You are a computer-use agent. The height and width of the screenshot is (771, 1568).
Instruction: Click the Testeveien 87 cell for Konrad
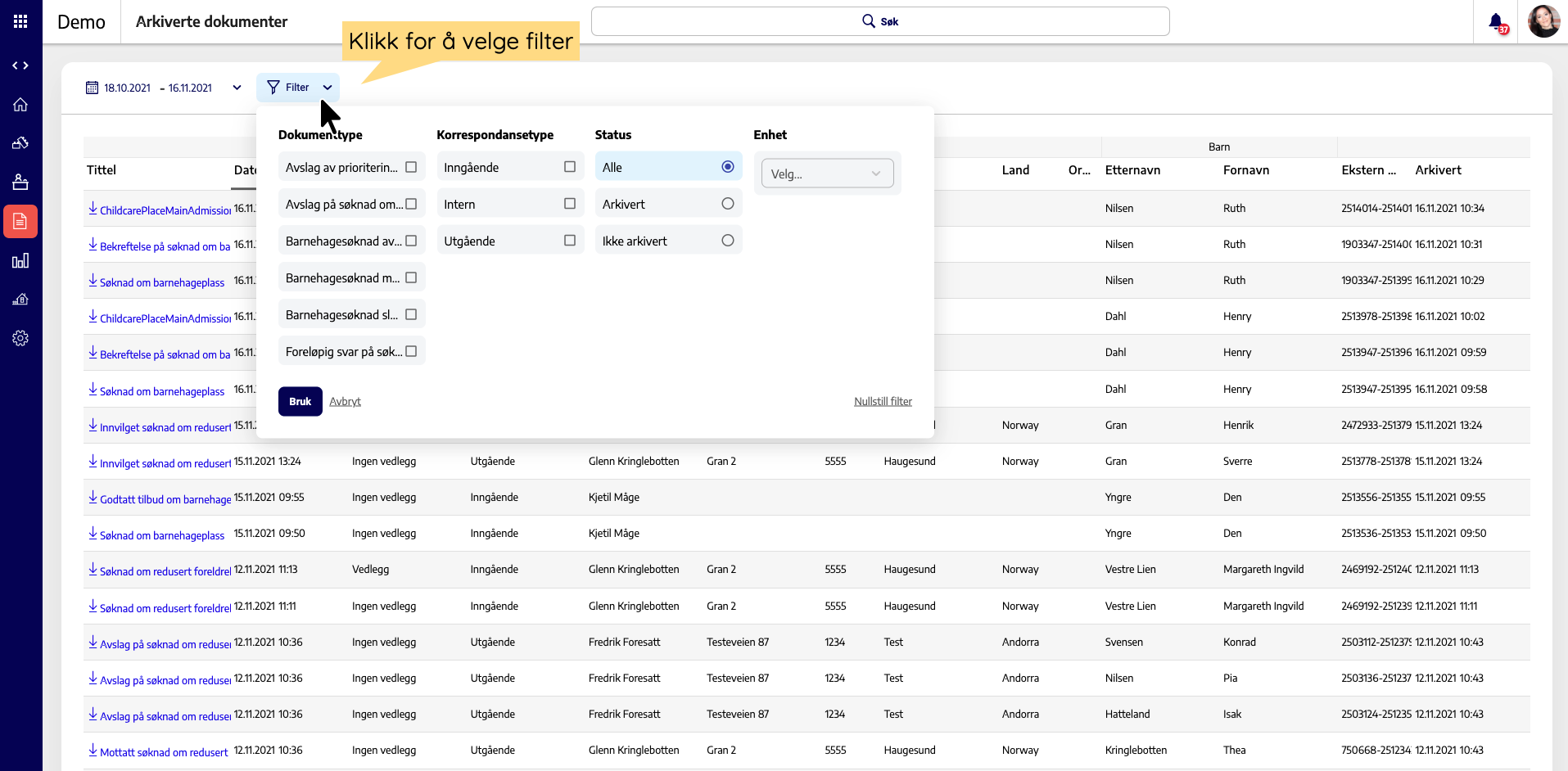click(x=738, y=642)
